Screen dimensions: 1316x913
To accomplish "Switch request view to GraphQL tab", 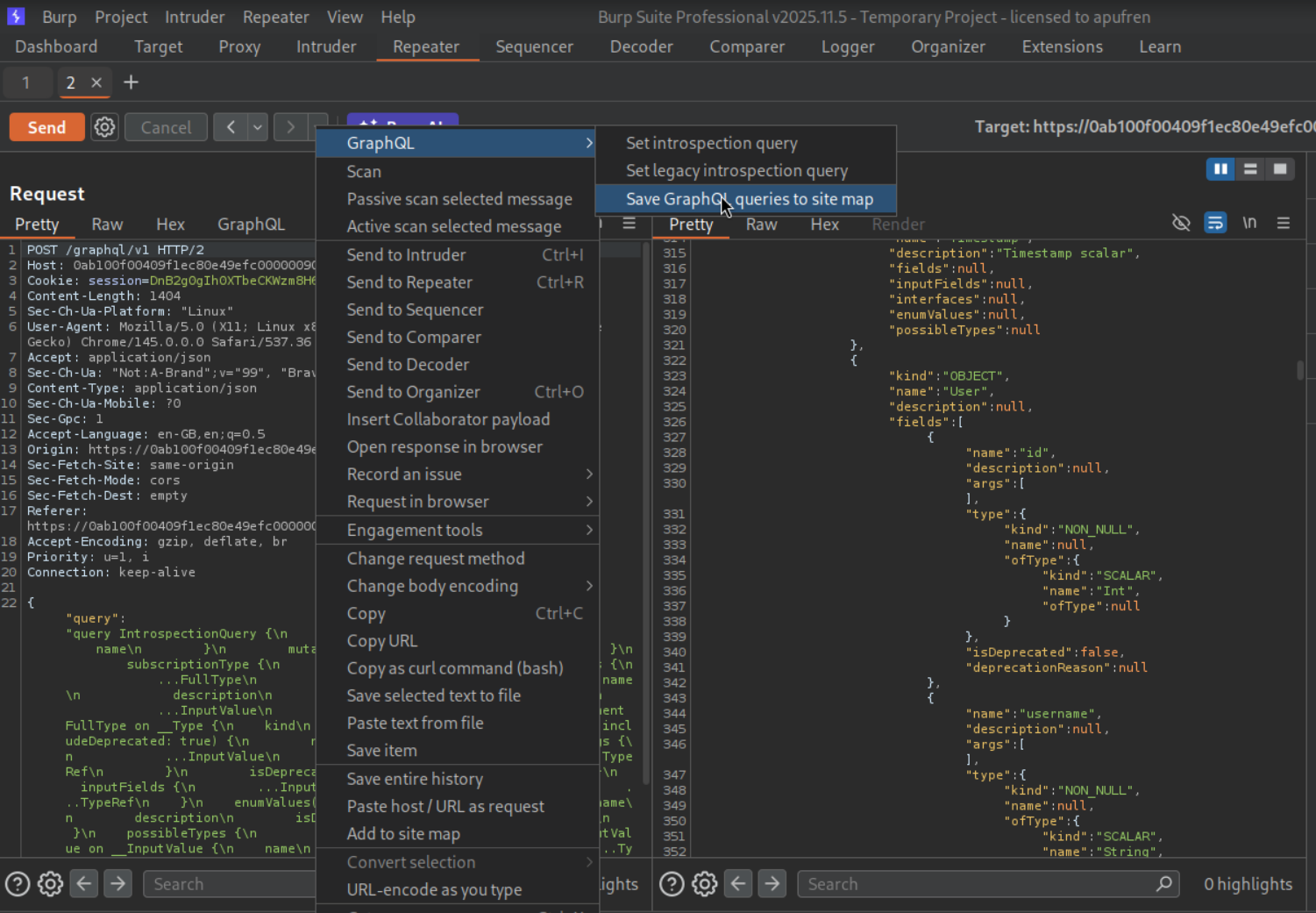I will tap(251, 225).
